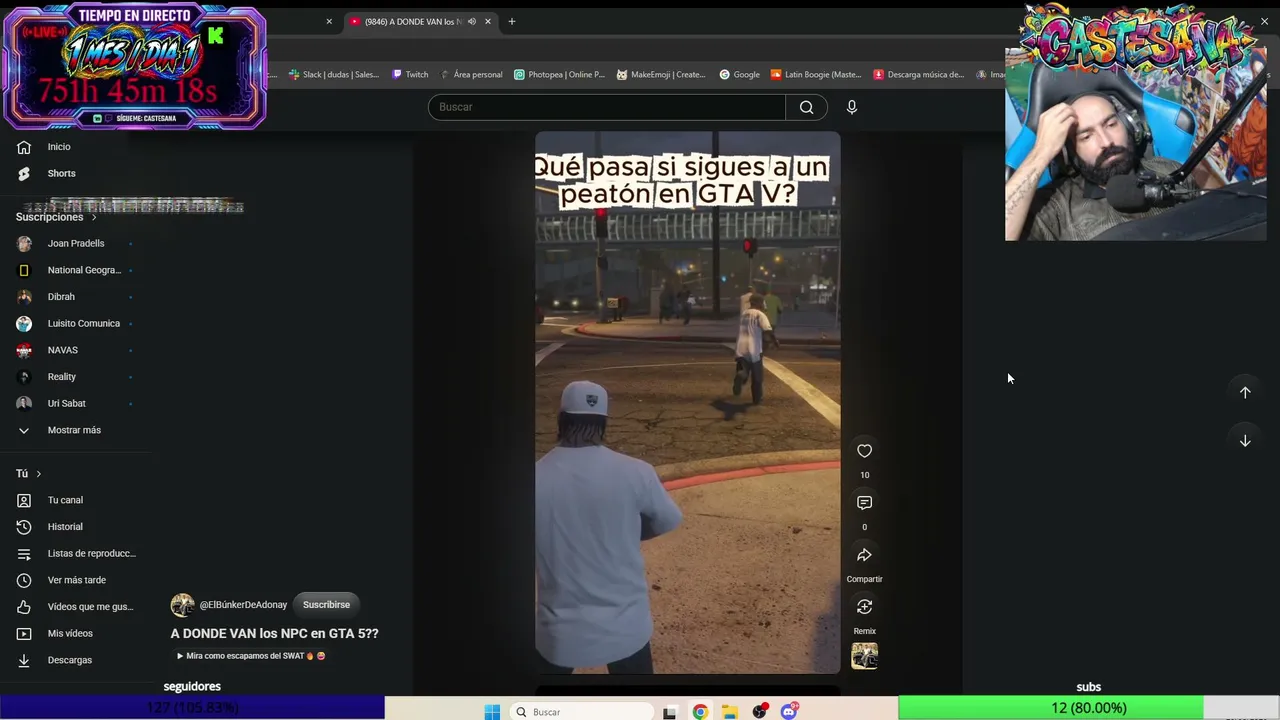Open the @ElBúnkerDeAdonay channel link
The height and width of the screenshot is (720, 1280).
(243, 605)
